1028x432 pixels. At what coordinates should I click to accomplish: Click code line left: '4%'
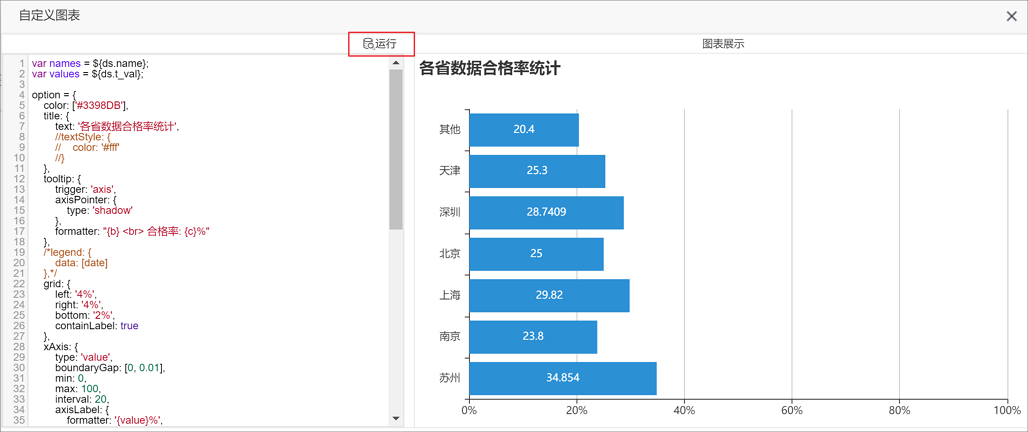(x=77, y=294)
